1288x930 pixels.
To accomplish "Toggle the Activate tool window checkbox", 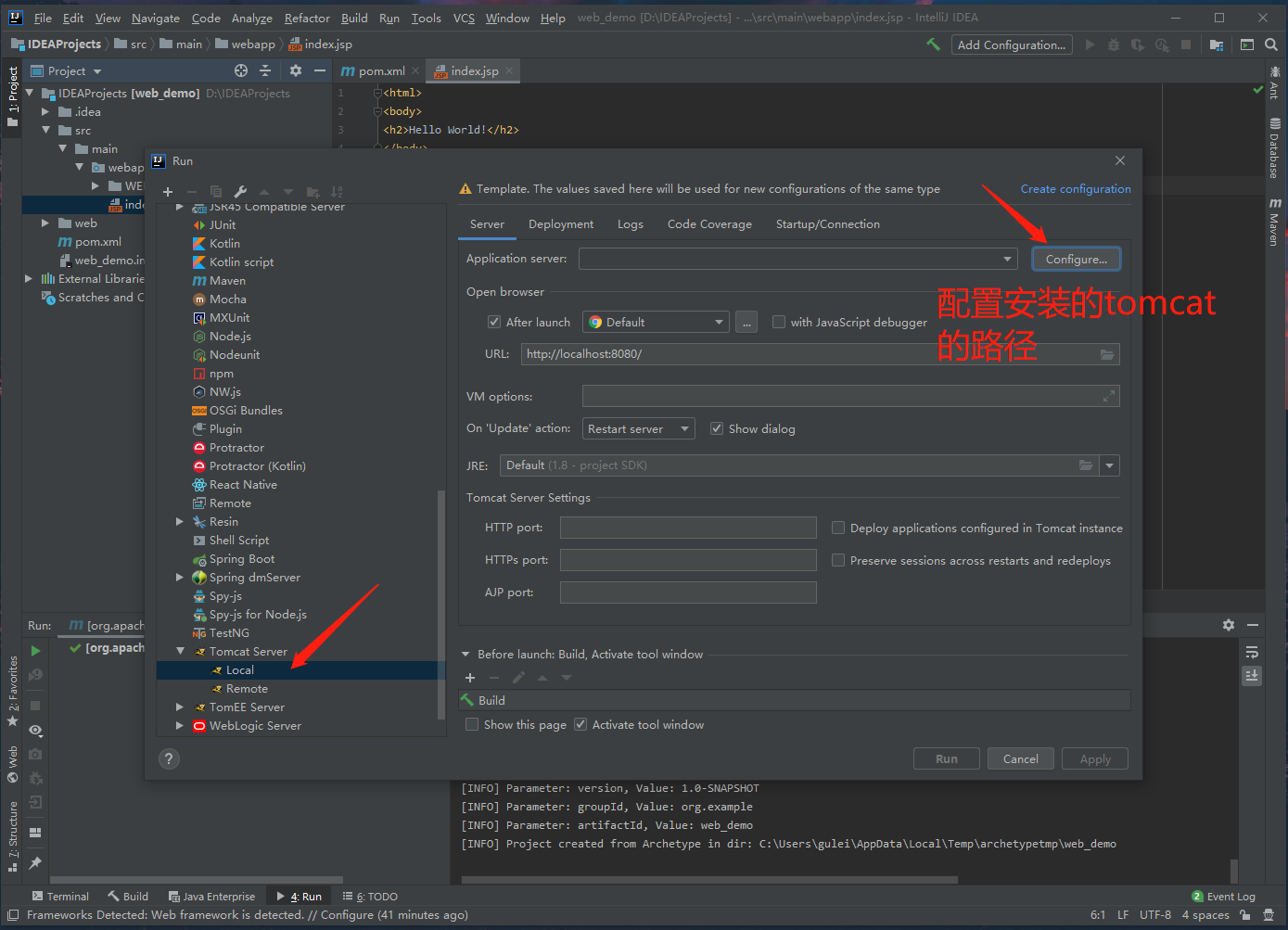I will pos(580,724).
